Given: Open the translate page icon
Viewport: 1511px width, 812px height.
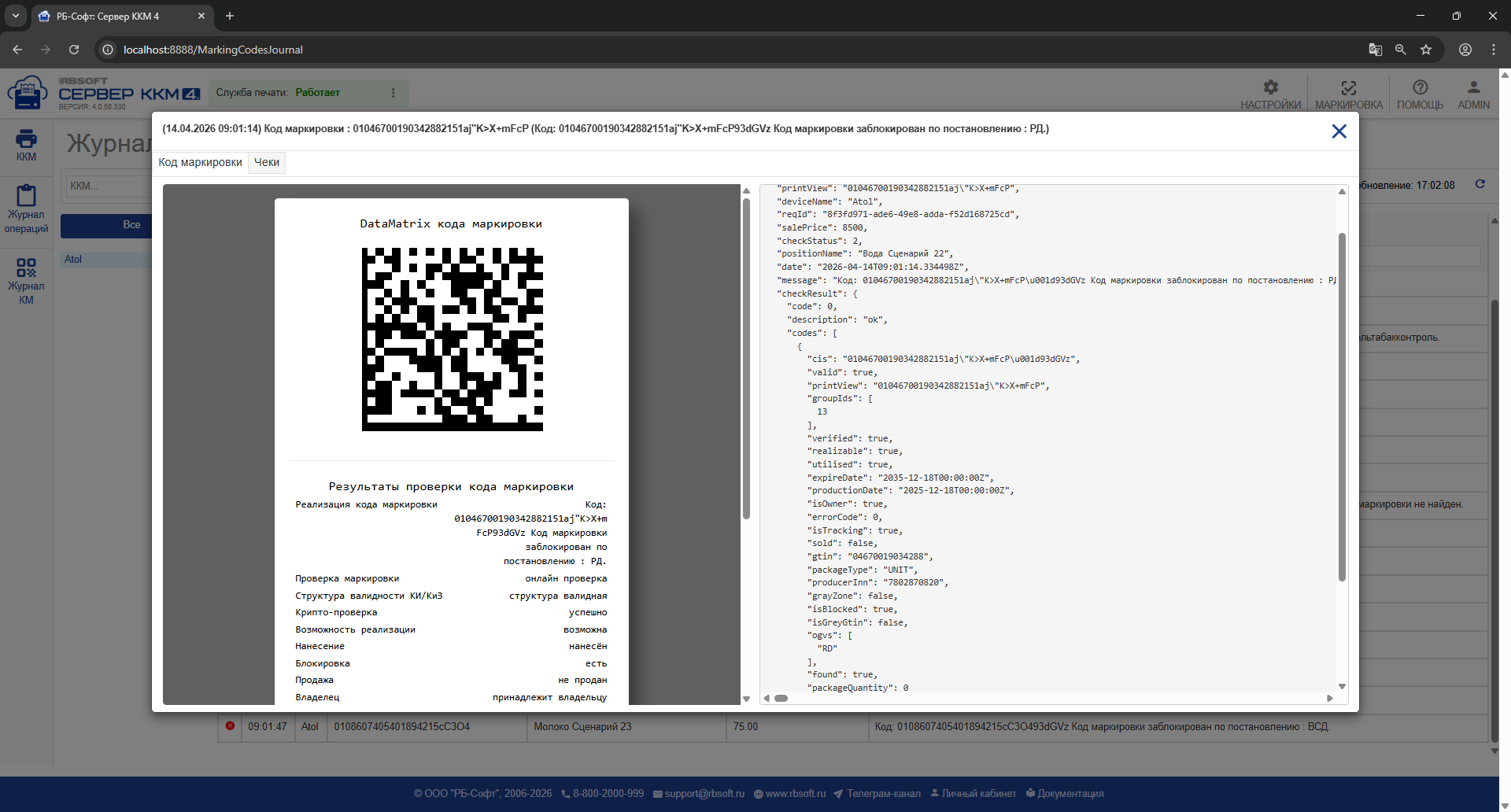Looking at the screenshot, I should click(1375, 50).
